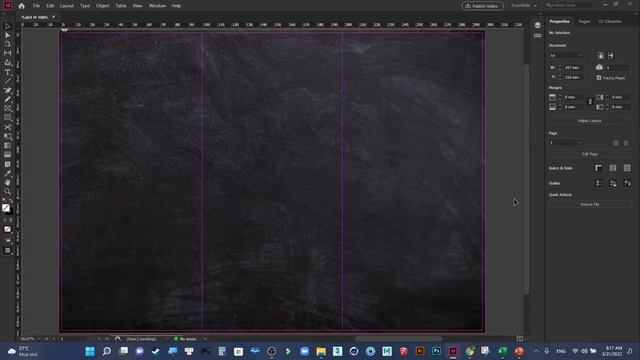
Task: Select the Page tool
Action: pyautogui.click(x=7, y=44)
